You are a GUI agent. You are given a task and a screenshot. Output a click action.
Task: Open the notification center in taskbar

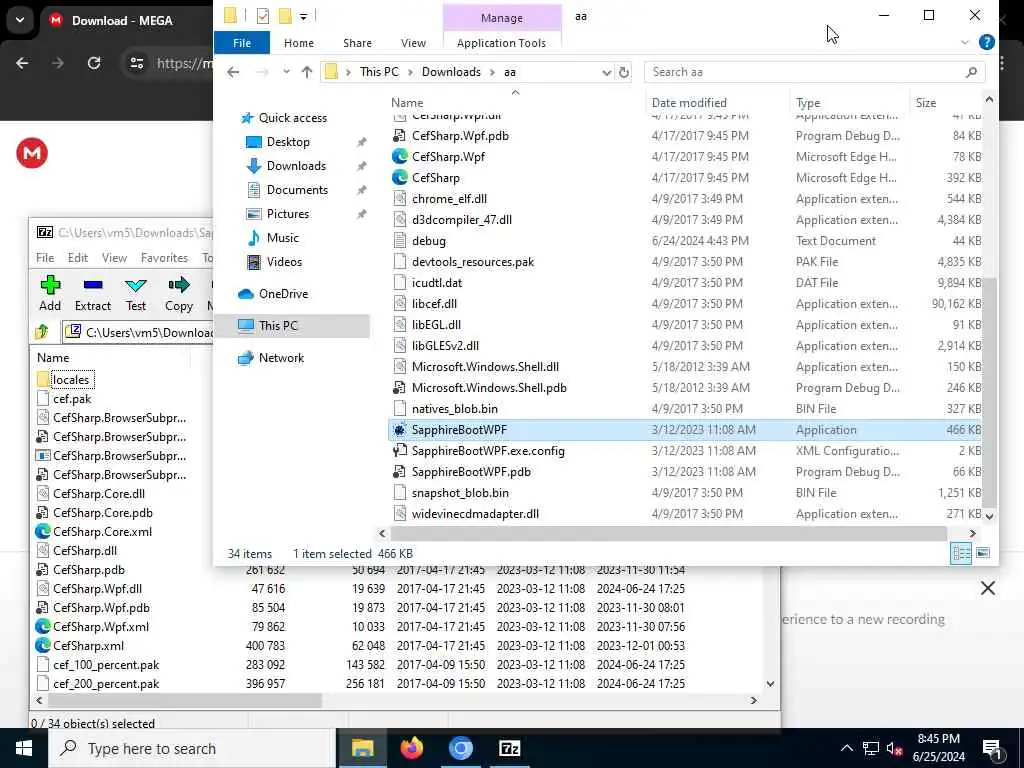coord(992,749)
